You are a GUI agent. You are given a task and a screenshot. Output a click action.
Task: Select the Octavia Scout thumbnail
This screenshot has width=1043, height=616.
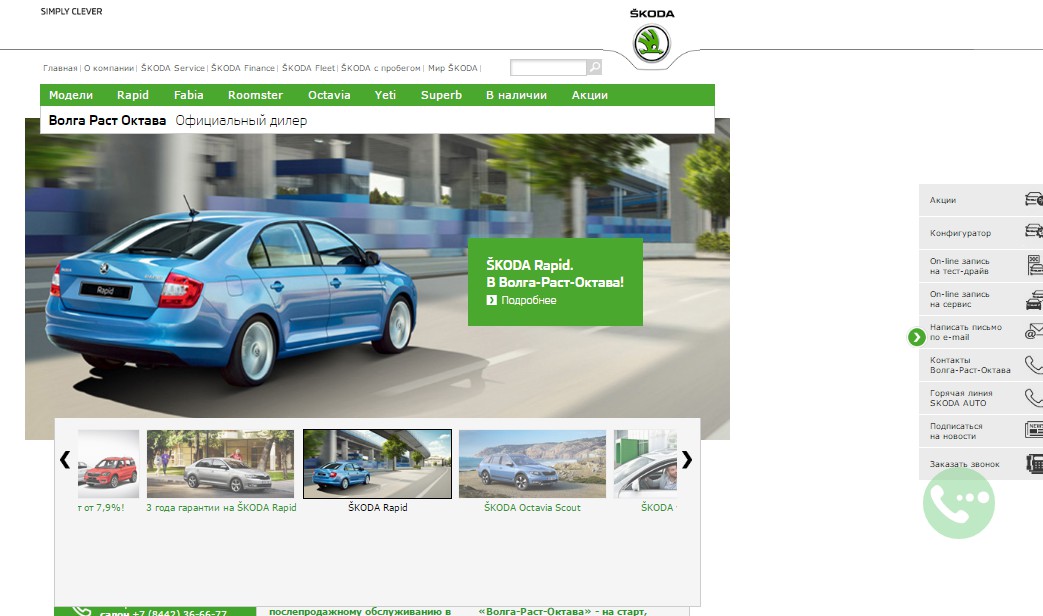[532, 464]
